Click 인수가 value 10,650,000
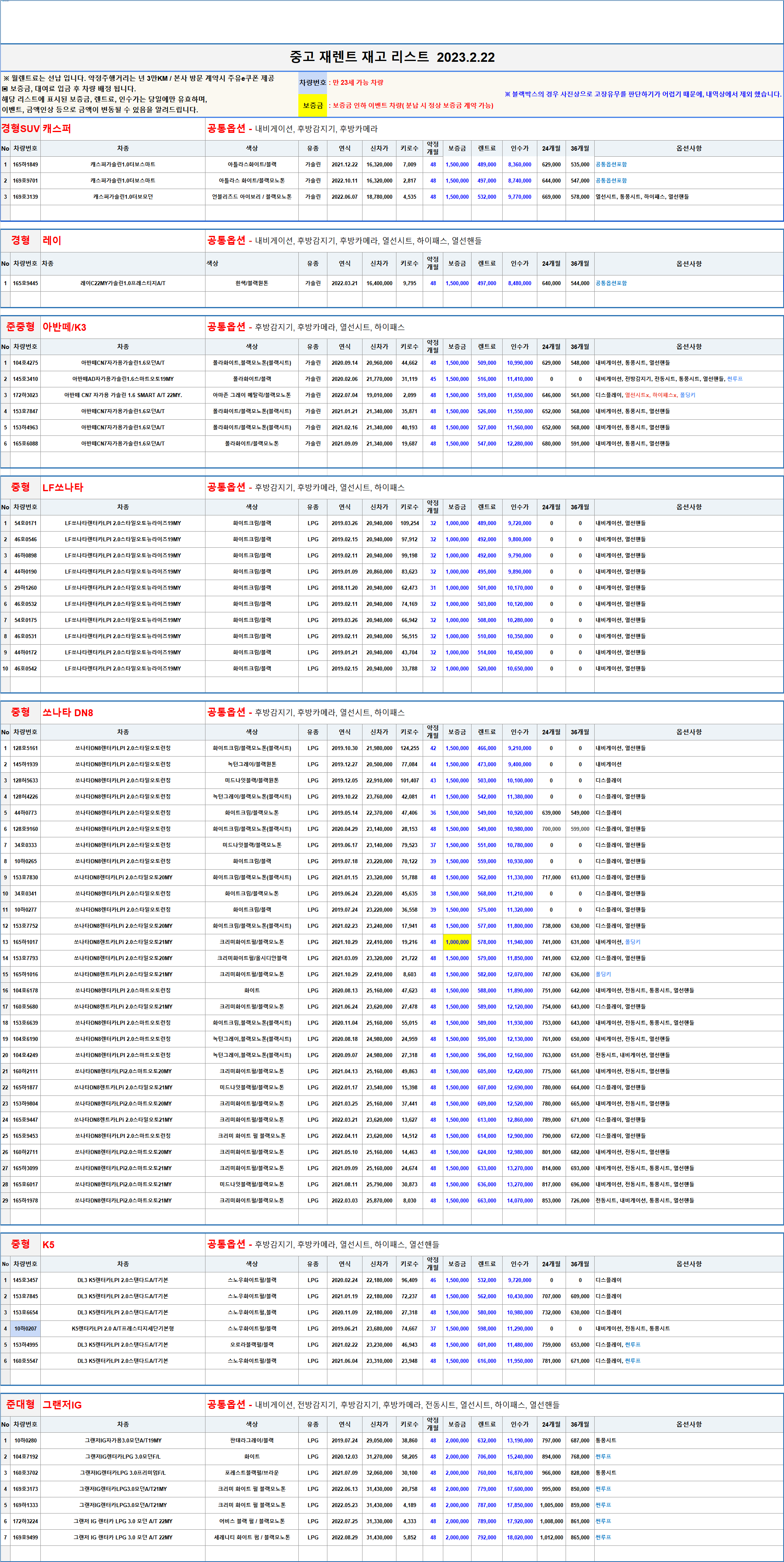Screen dimensions: 784x1562 (x=520, y=669)
